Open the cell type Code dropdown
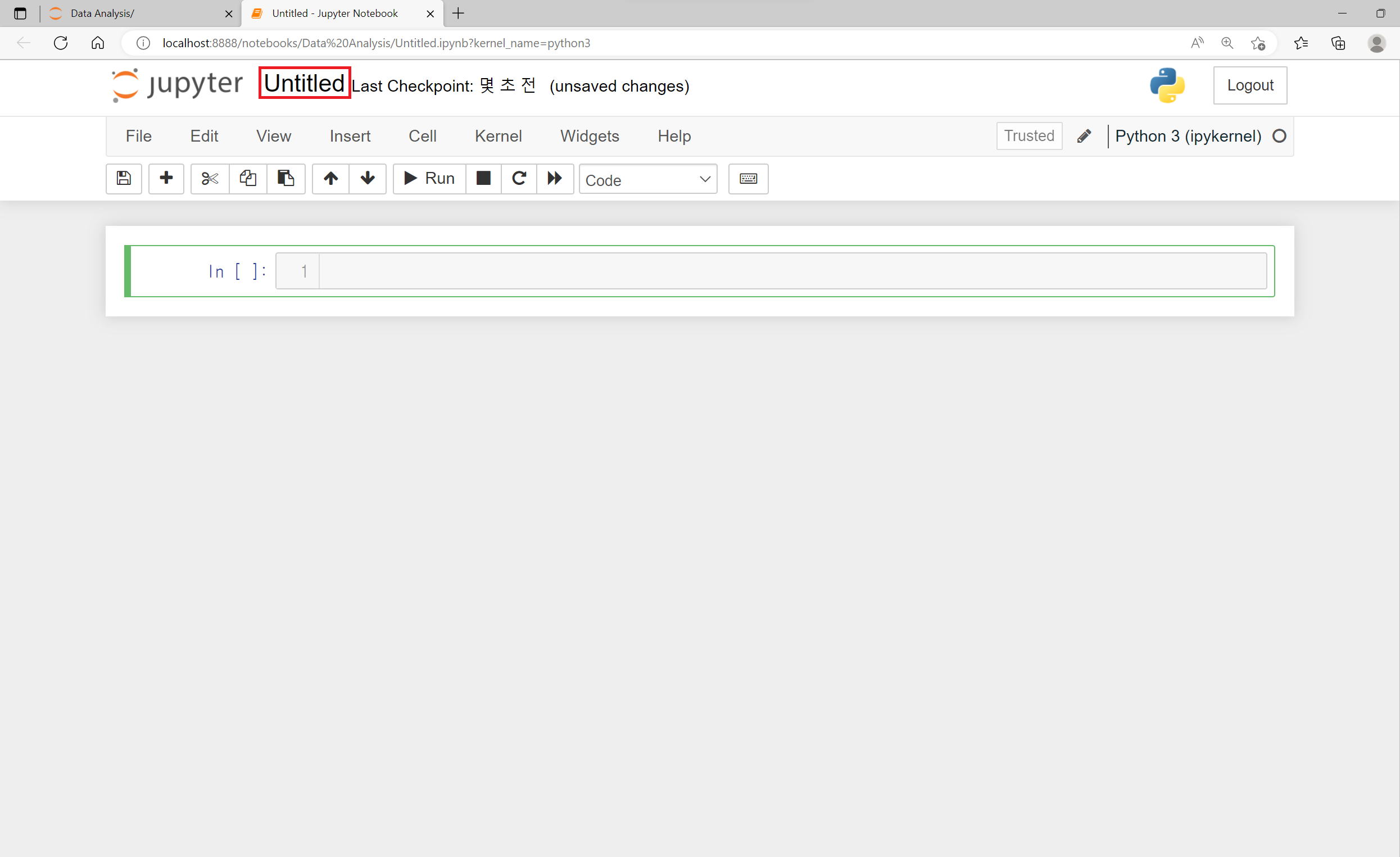 (x=647, y=180)
